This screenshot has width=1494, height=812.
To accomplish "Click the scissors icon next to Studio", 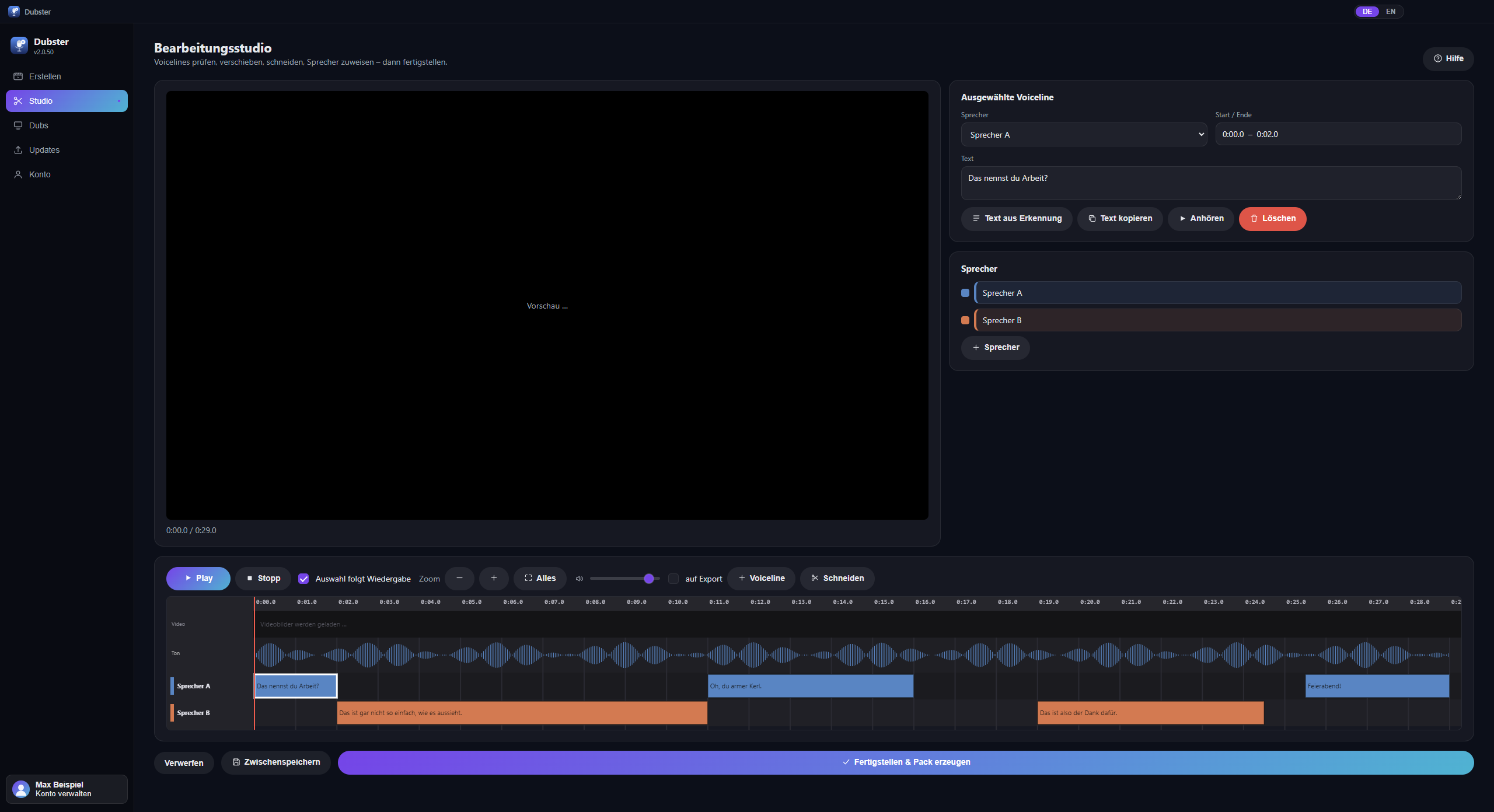I will [x=18, y=101].
